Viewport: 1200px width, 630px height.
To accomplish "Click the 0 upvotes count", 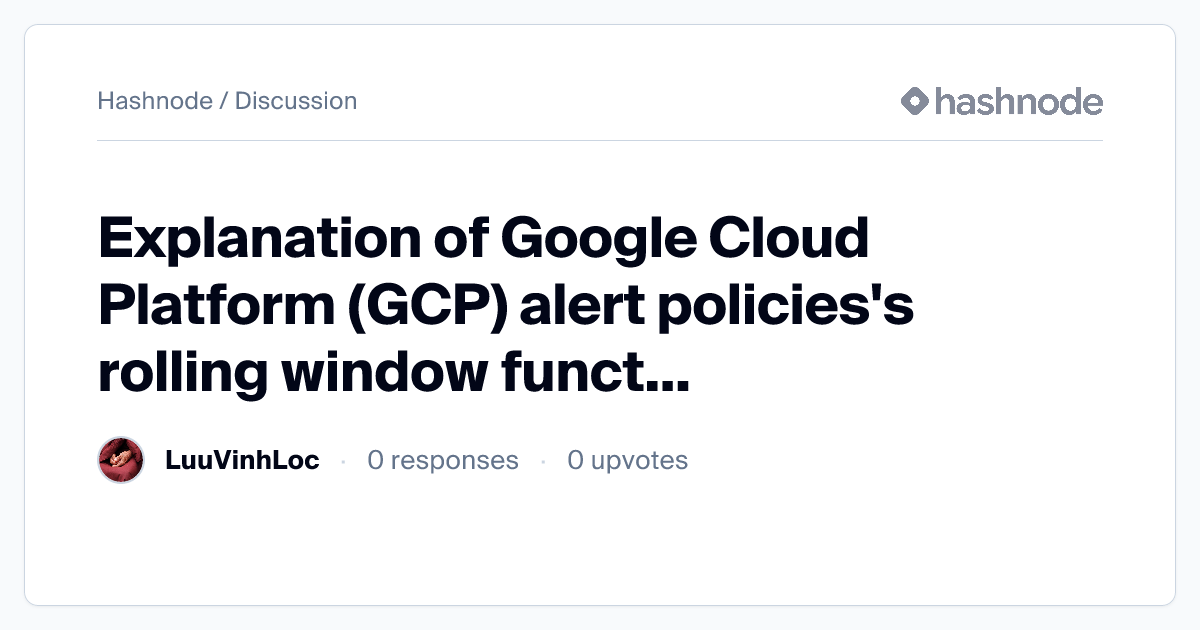I will tap(627, 460).
